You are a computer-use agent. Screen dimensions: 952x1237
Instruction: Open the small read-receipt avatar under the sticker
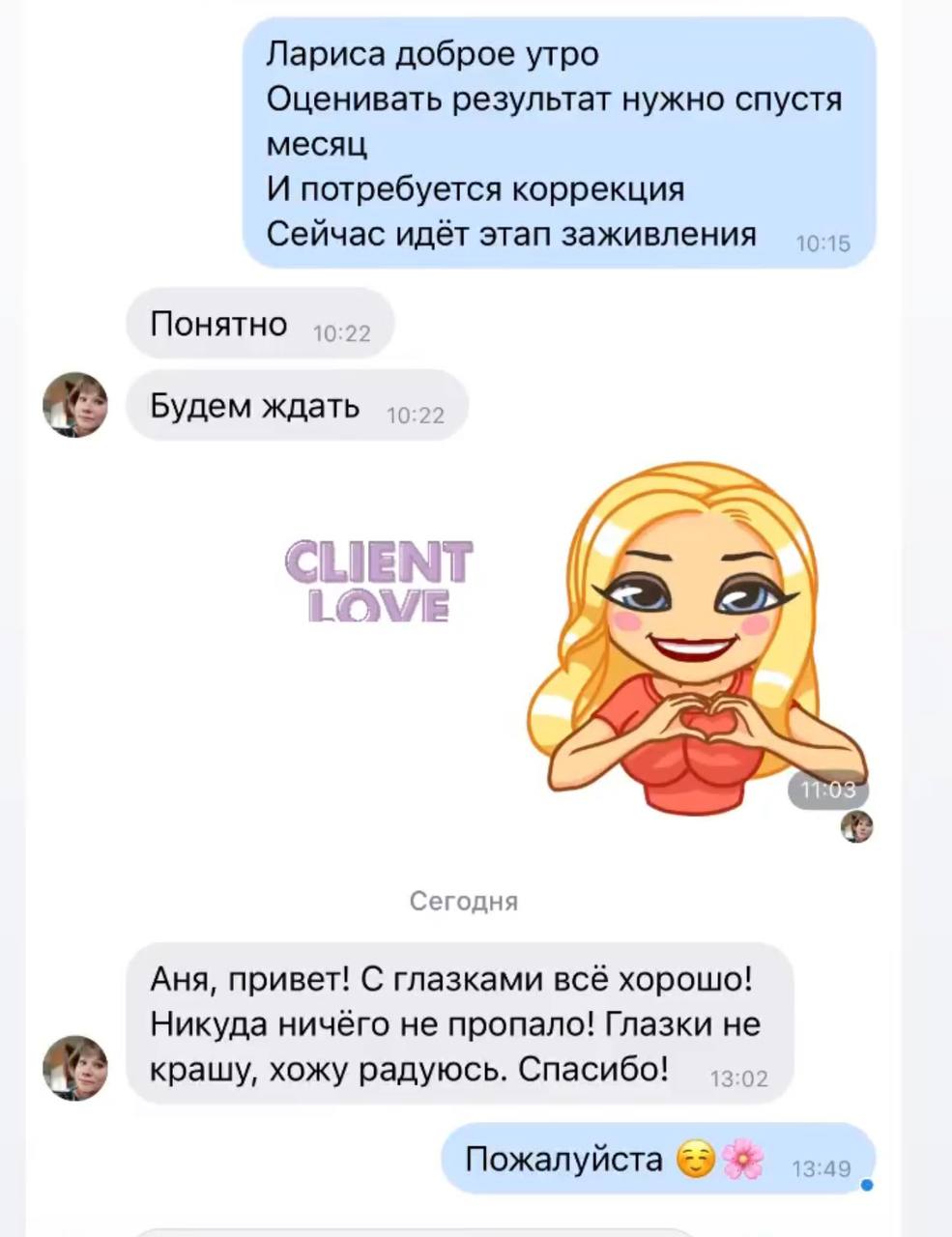856,827
